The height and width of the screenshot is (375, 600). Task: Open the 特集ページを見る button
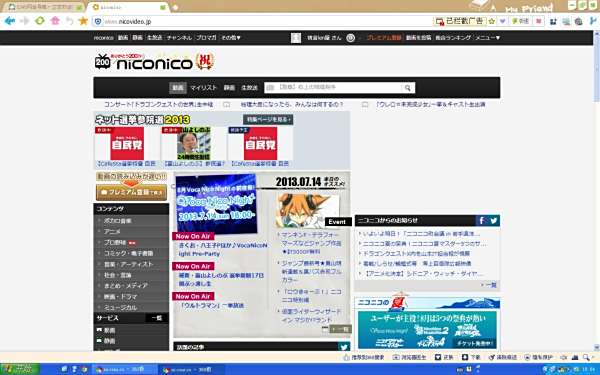268,119
